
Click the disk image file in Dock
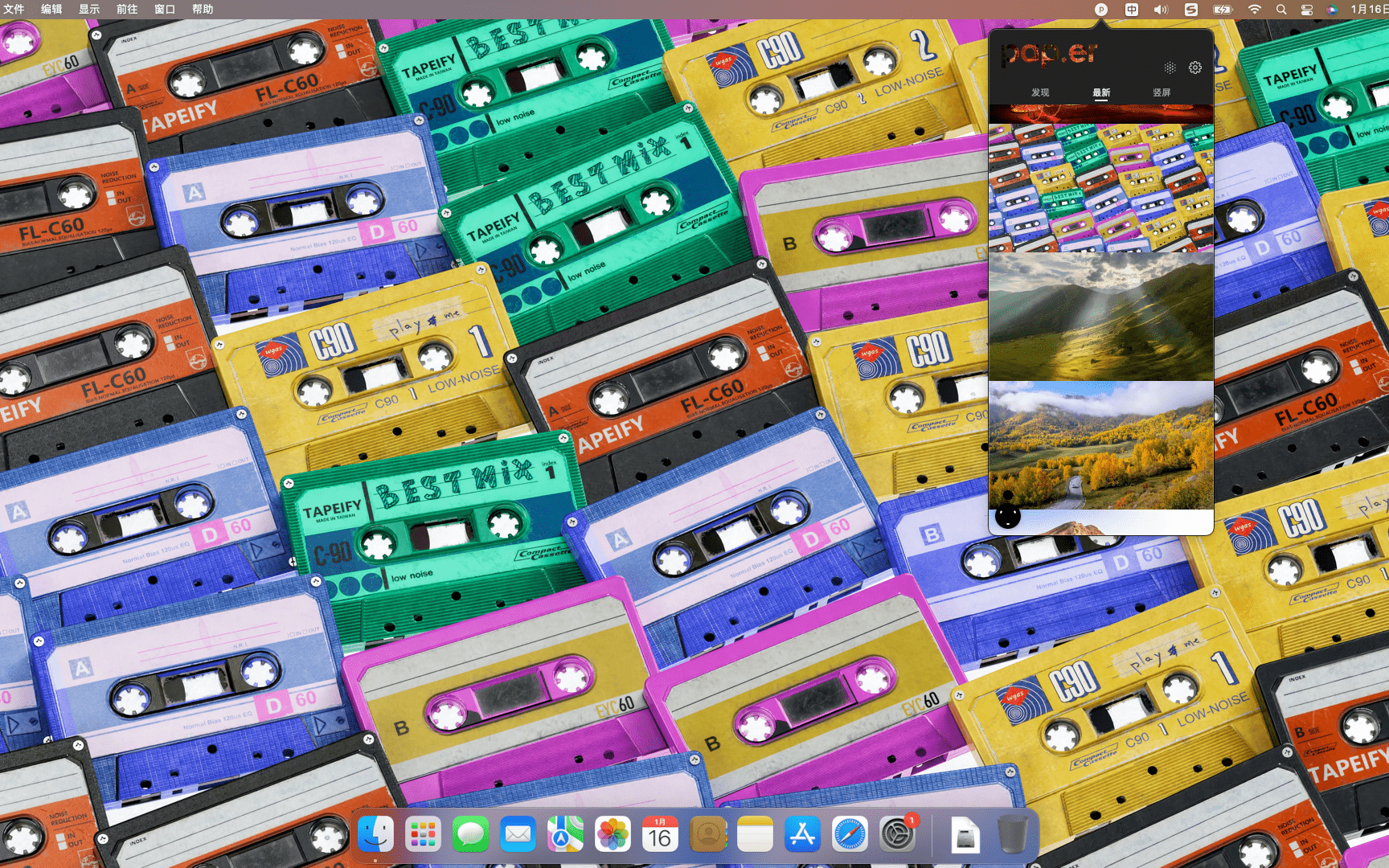pyautogui.click(x=965, y=834)
